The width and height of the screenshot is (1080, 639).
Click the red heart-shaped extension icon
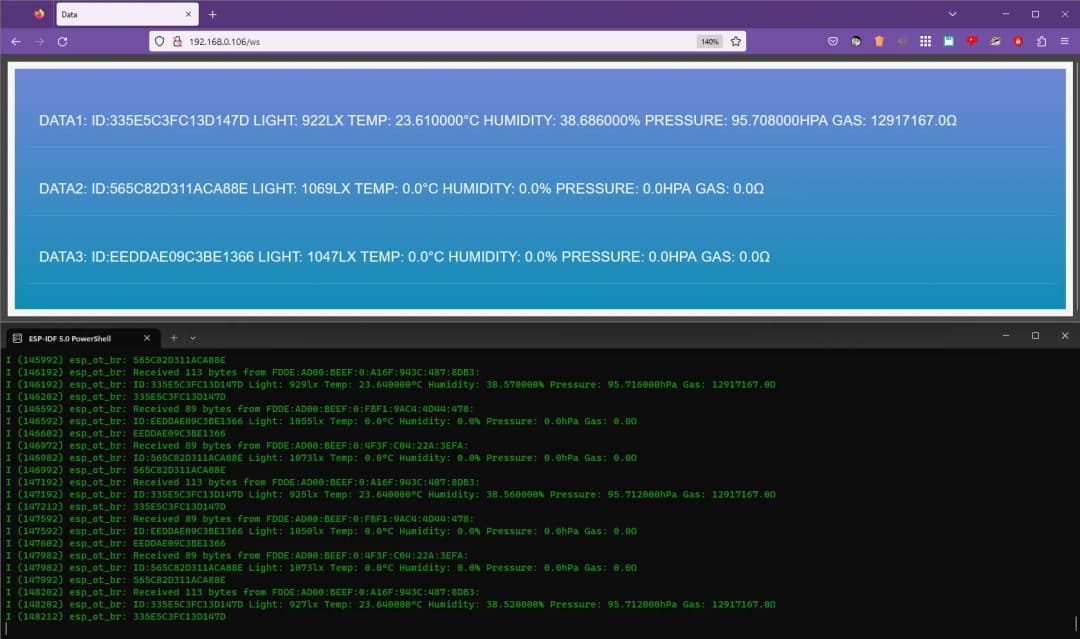pyautogui.click(x=972, y=41)
